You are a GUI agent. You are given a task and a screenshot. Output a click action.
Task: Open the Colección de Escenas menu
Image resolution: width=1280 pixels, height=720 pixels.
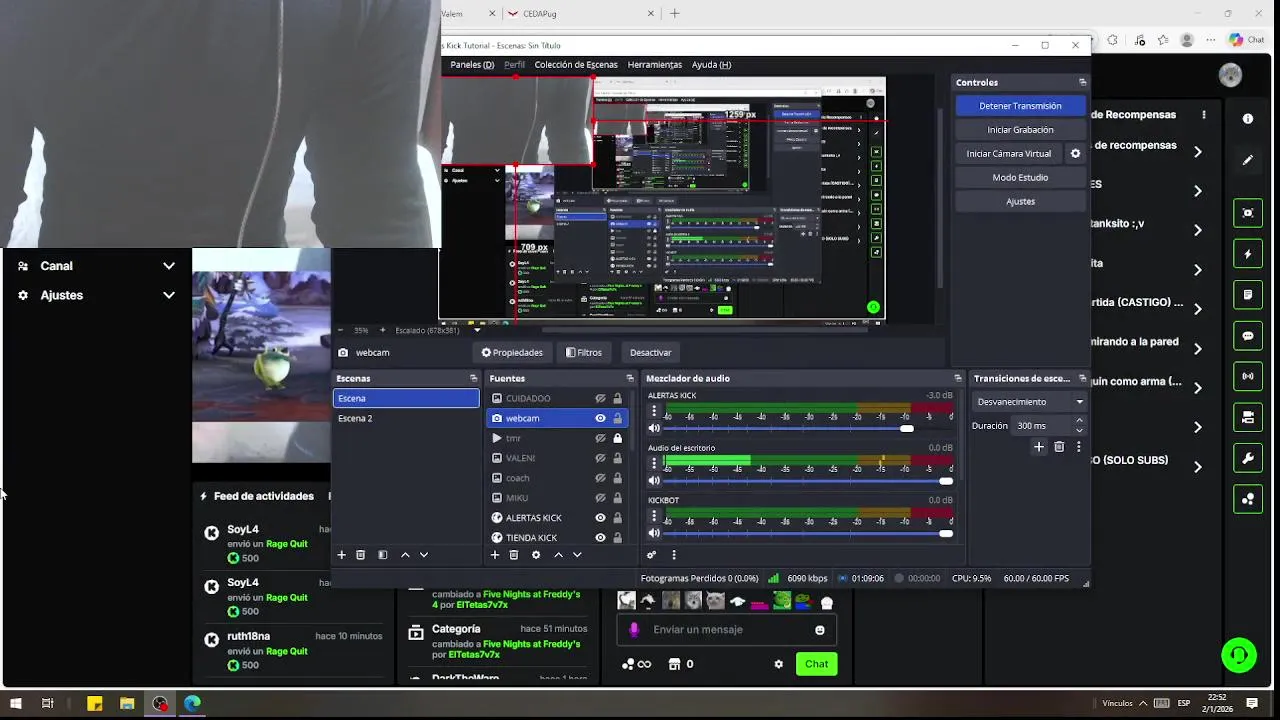(x=576, y=65)
